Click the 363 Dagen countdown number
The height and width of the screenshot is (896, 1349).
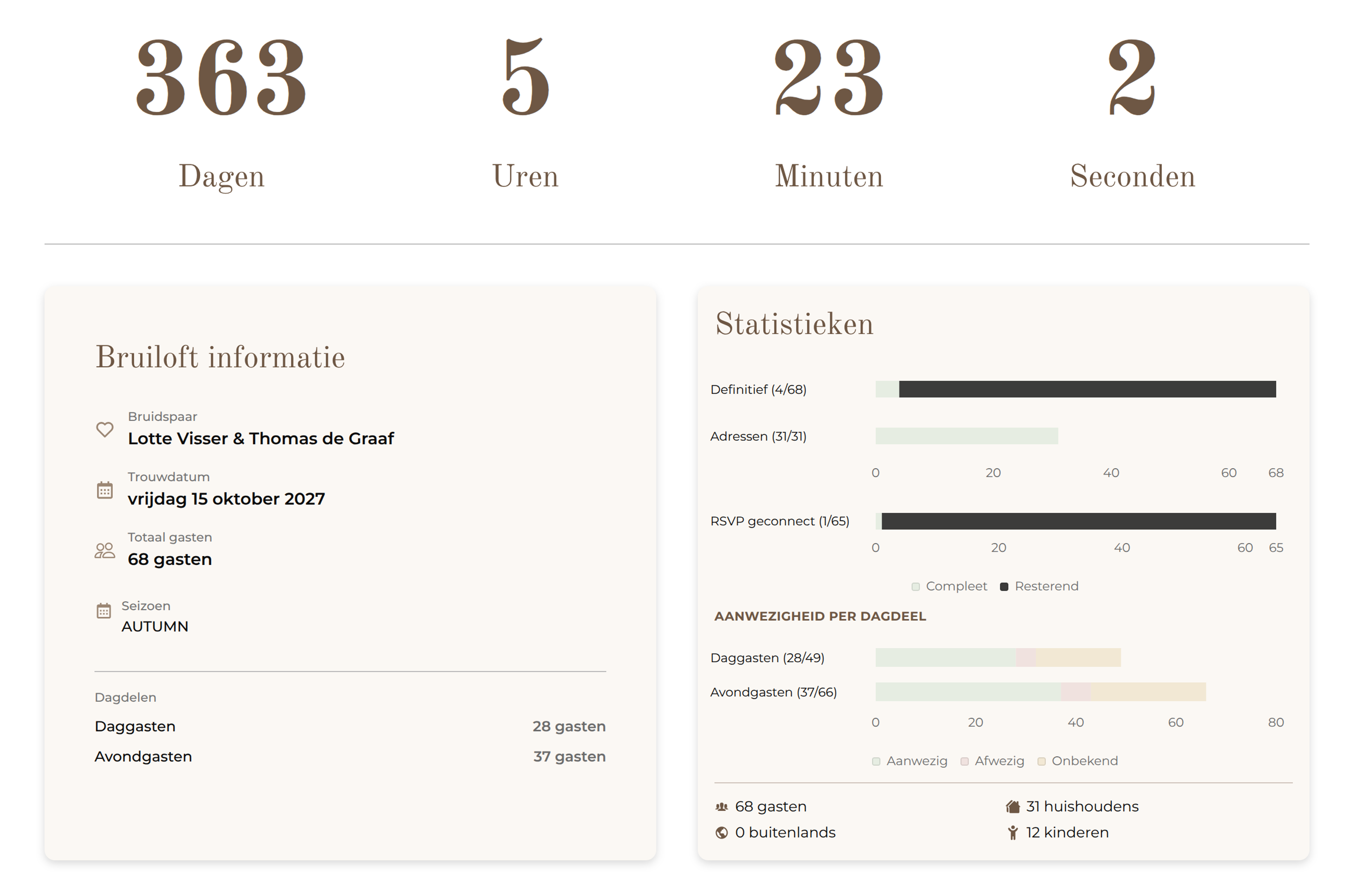222,77
